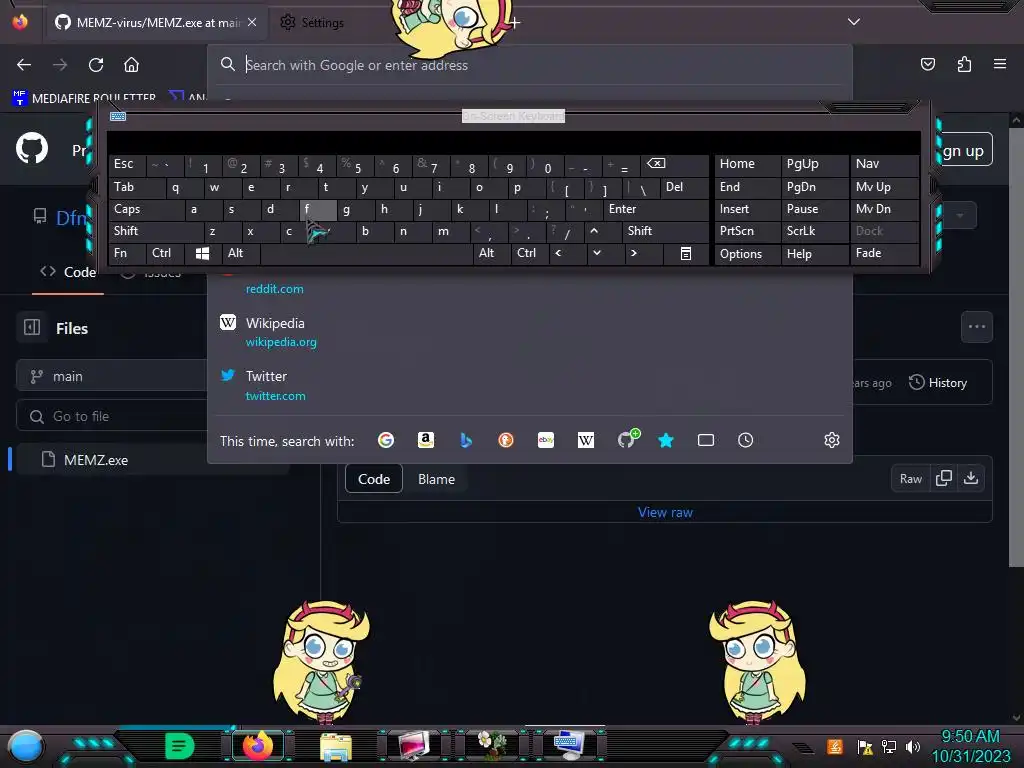
Task: Open Wikipedia suggestion
Action: [x=530, y=332]
